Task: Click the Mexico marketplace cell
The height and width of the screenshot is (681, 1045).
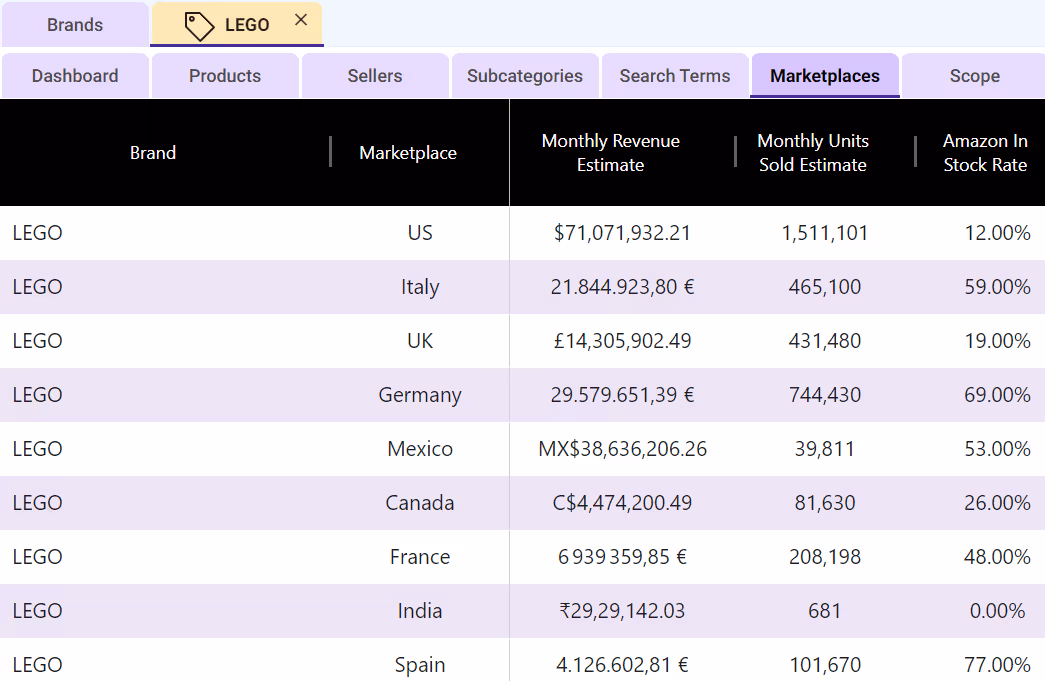Action: (420, 448)
